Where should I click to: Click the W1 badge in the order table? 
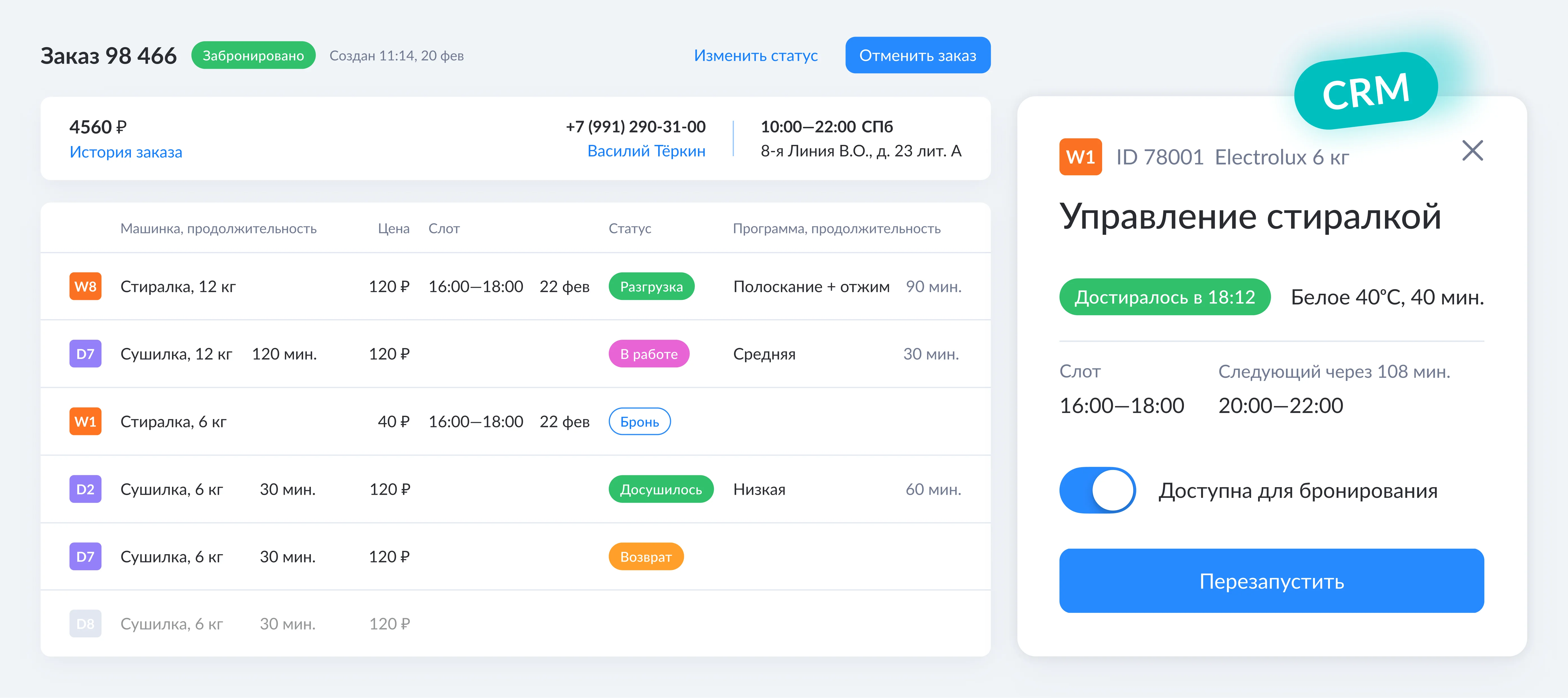[85, 422]
